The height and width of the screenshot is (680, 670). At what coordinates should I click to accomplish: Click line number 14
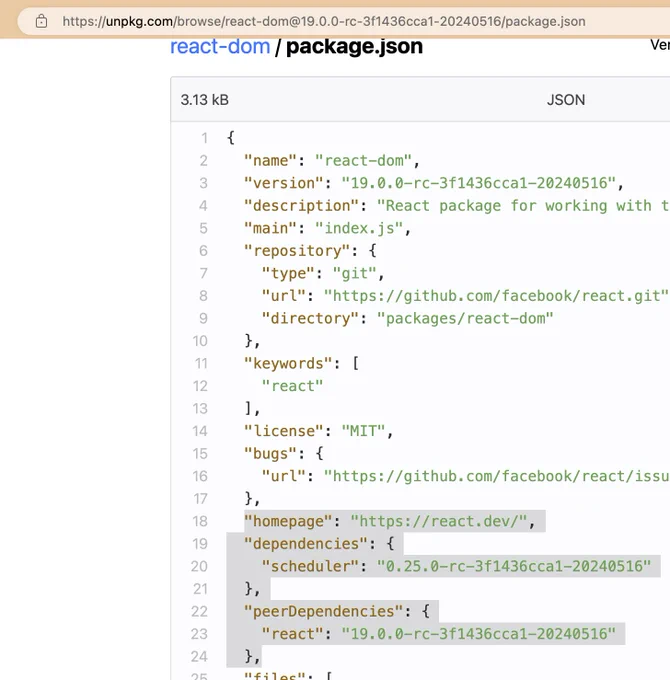pyautogui.click(x=200, y=431)
